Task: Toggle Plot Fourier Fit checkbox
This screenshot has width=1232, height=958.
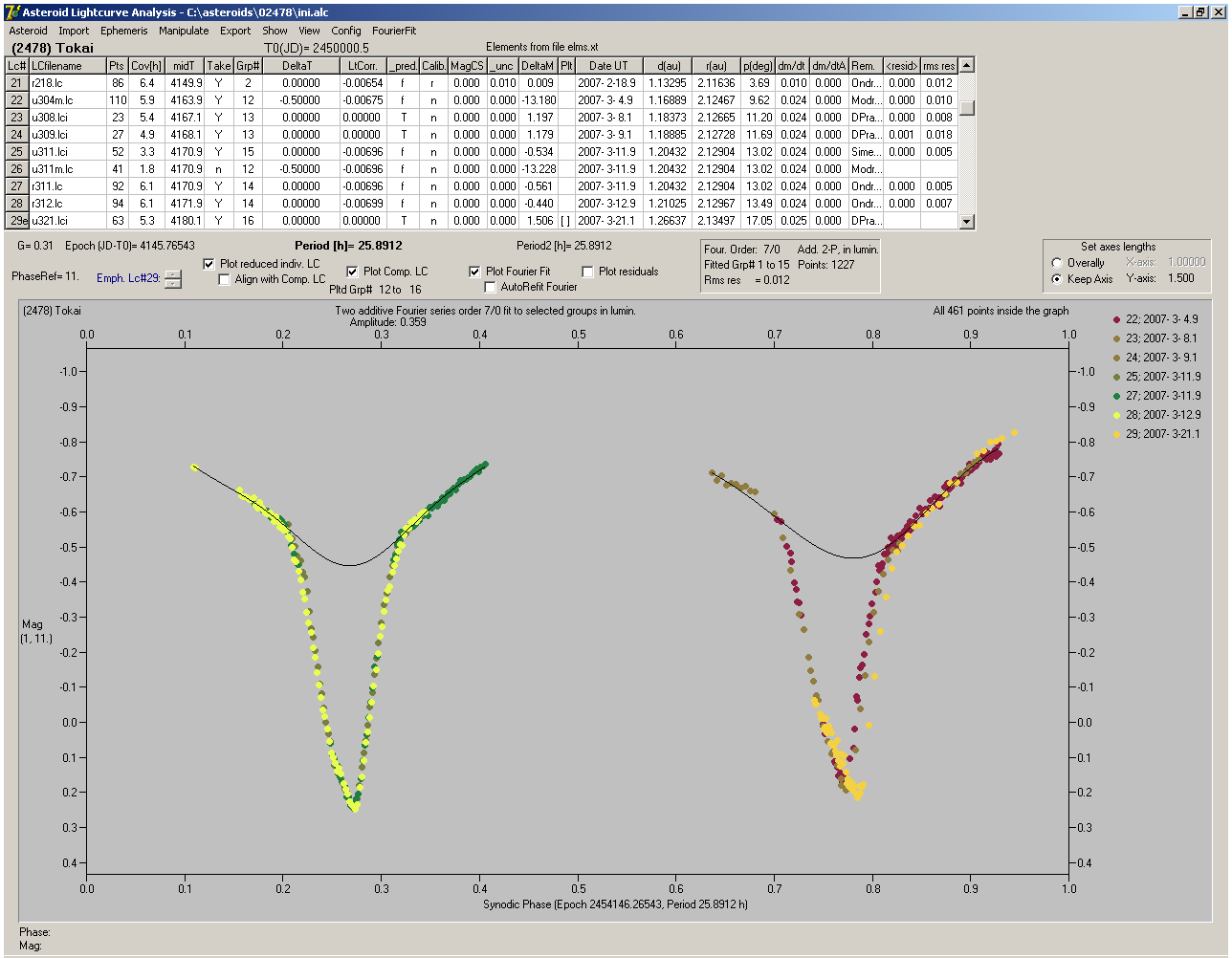Action: click(x=475, y=272)
